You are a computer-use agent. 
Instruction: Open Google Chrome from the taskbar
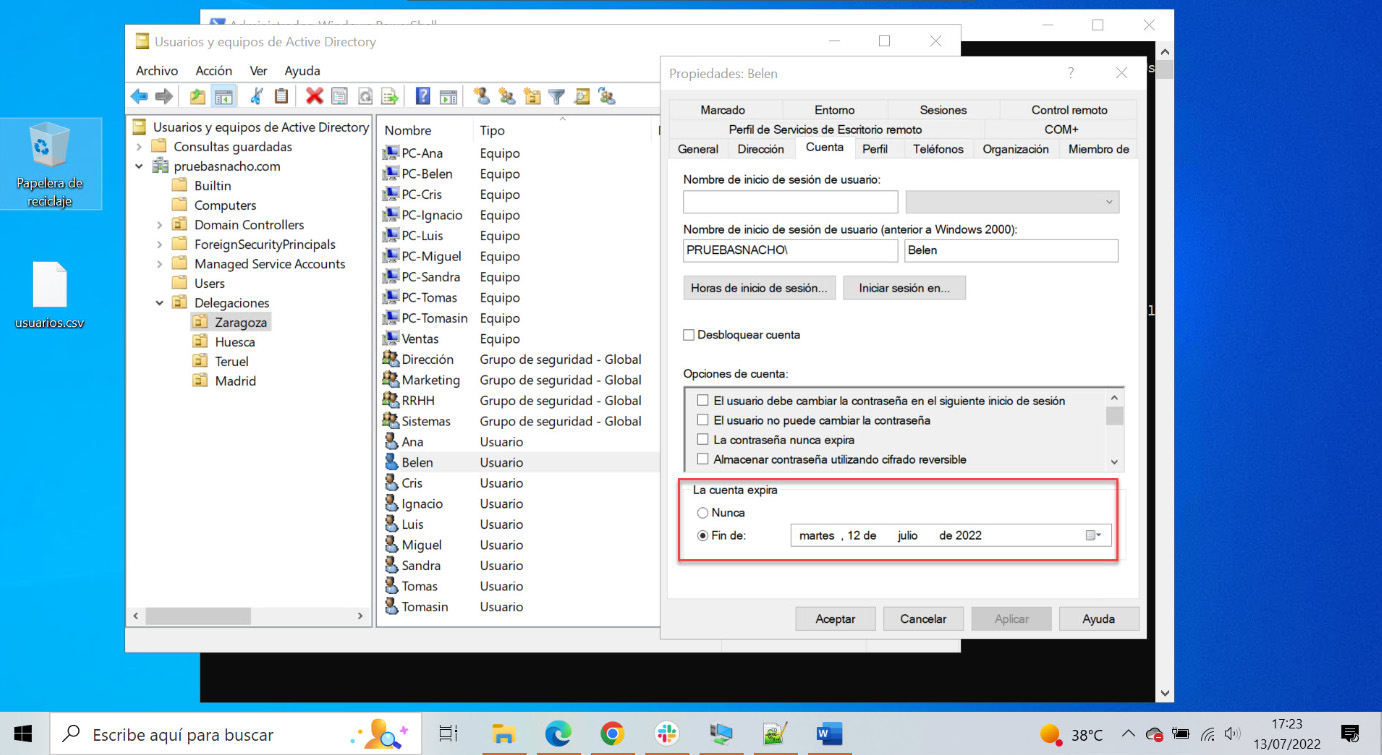pos(612,734)
